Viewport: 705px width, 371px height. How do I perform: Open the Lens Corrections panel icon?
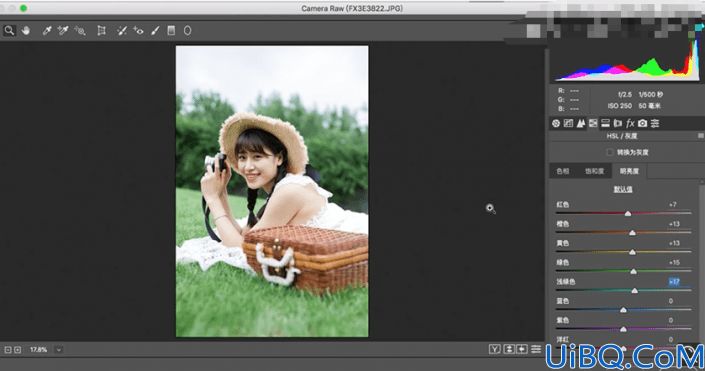click(618, 123)
